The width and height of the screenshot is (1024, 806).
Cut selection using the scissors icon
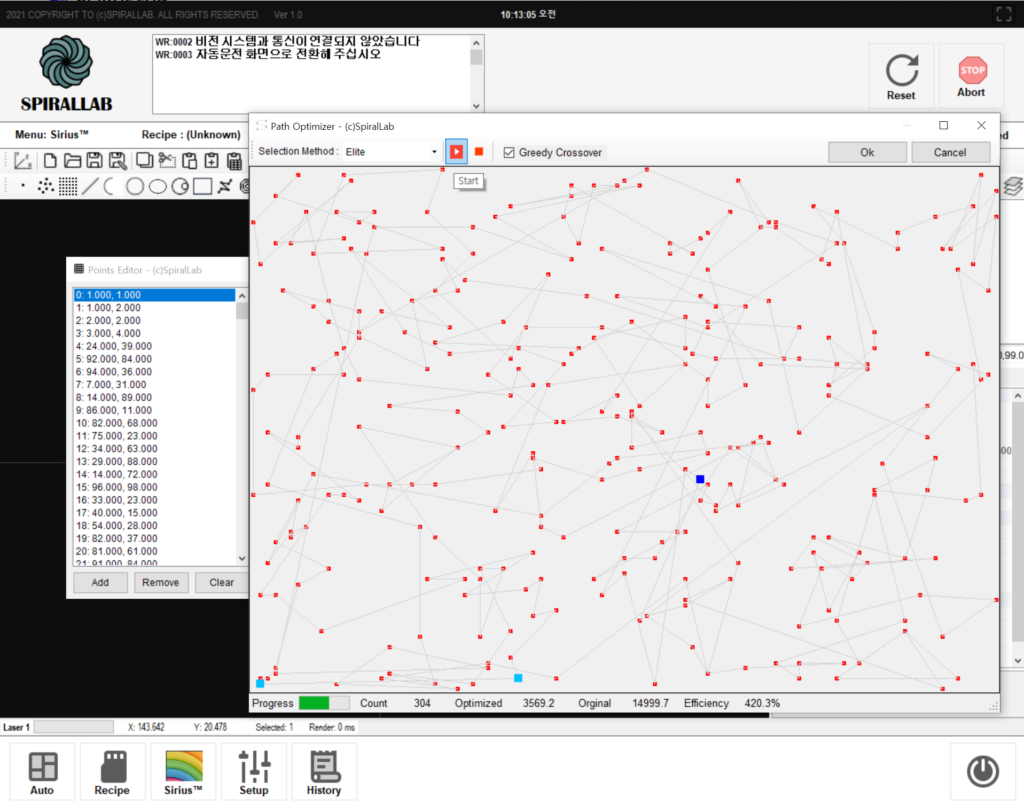point(168,160)
